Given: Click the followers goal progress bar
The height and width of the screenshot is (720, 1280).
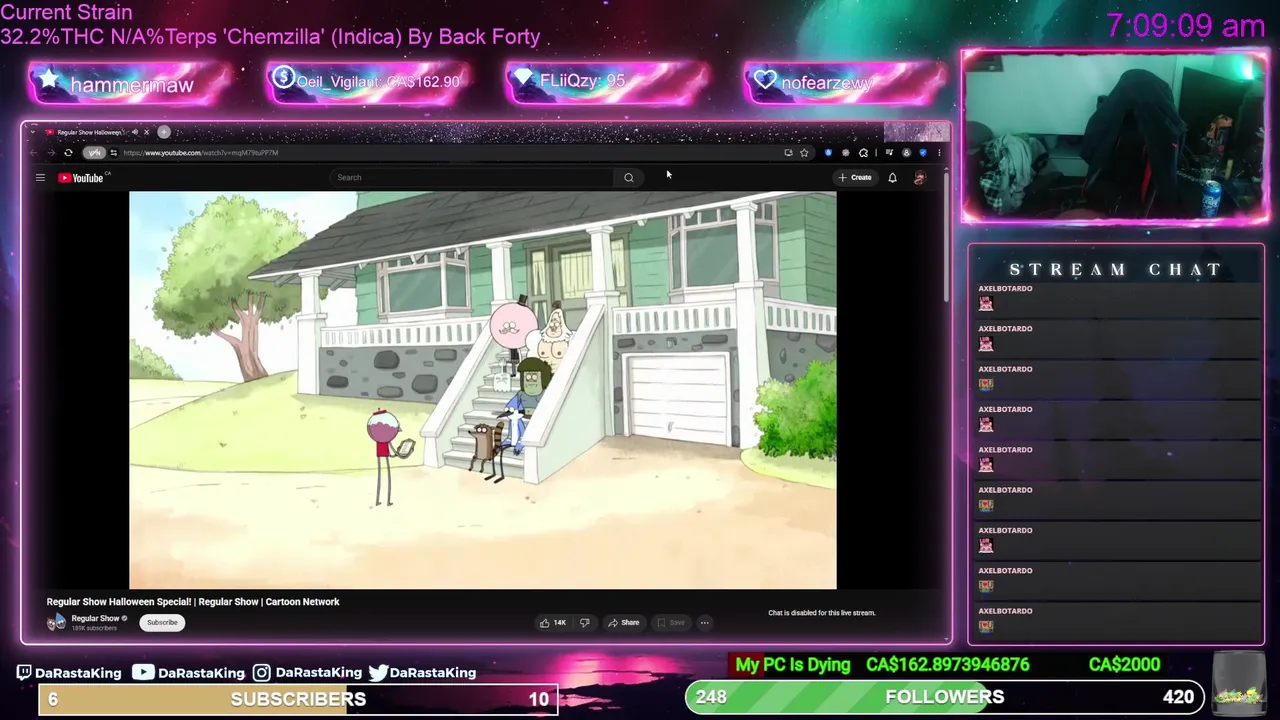Looking at the screenshot, I should pyautogui.click(x=944, y=697).
